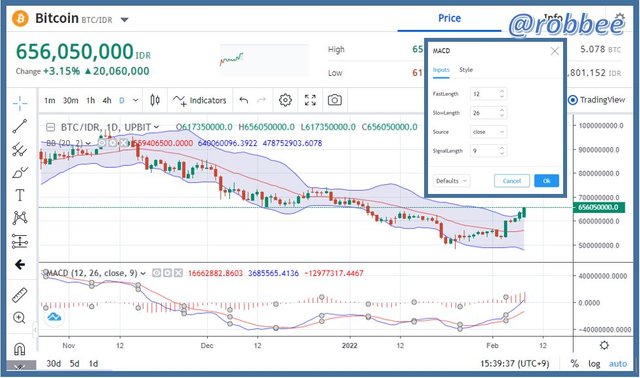Hide the MACD indicator with eye icon
This screenshot has width=640, height=378.
tap(156, 273)
